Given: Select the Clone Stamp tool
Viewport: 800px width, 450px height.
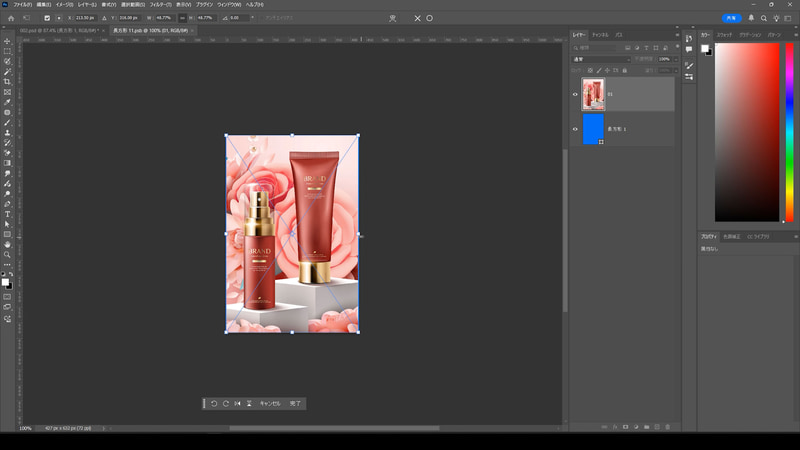Looking at the screenshot, I should (x=7, y=133).
